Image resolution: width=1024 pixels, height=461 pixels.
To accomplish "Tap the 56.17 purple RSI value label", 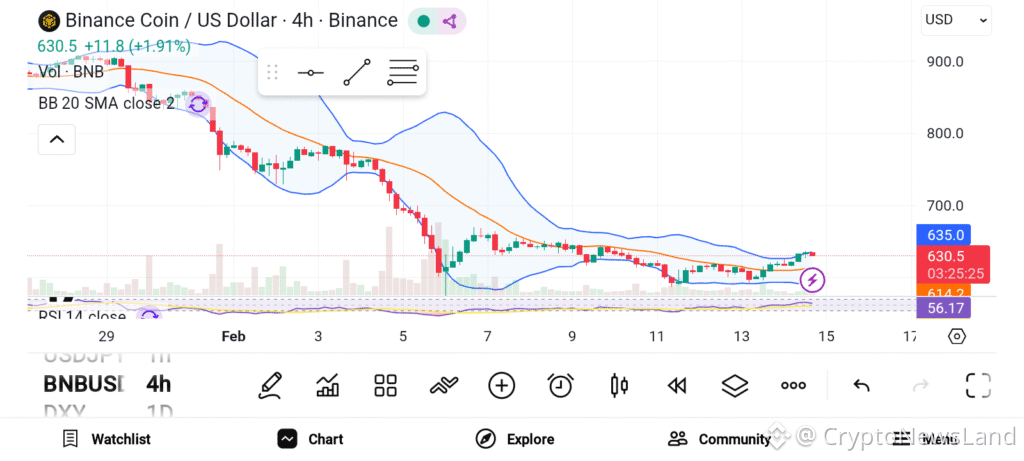I will coord(944,307).
